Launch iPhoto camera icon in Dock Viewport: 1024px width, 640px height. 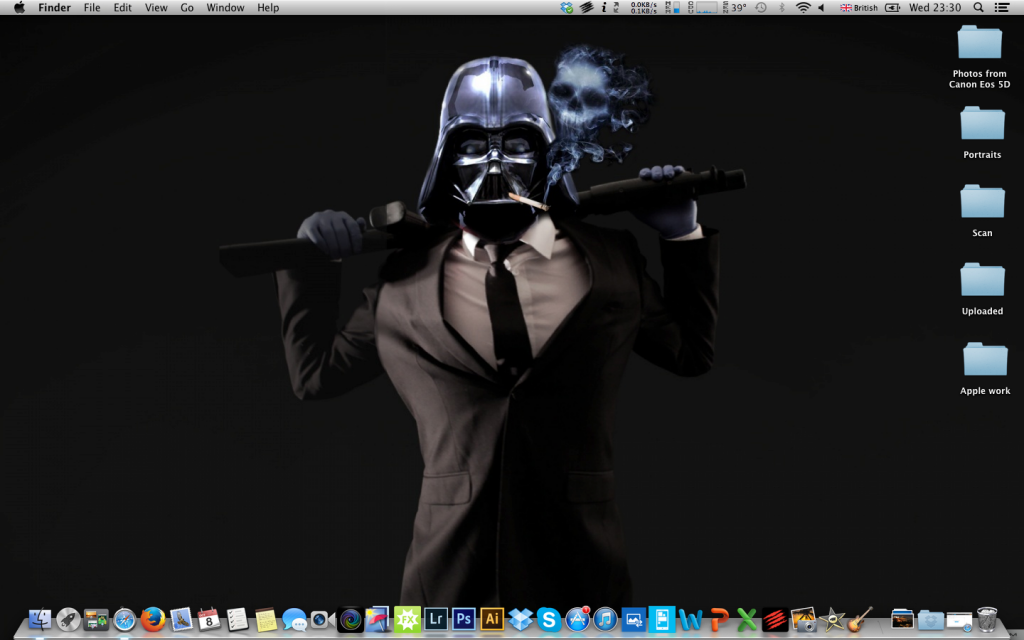(x=803, y=619)
